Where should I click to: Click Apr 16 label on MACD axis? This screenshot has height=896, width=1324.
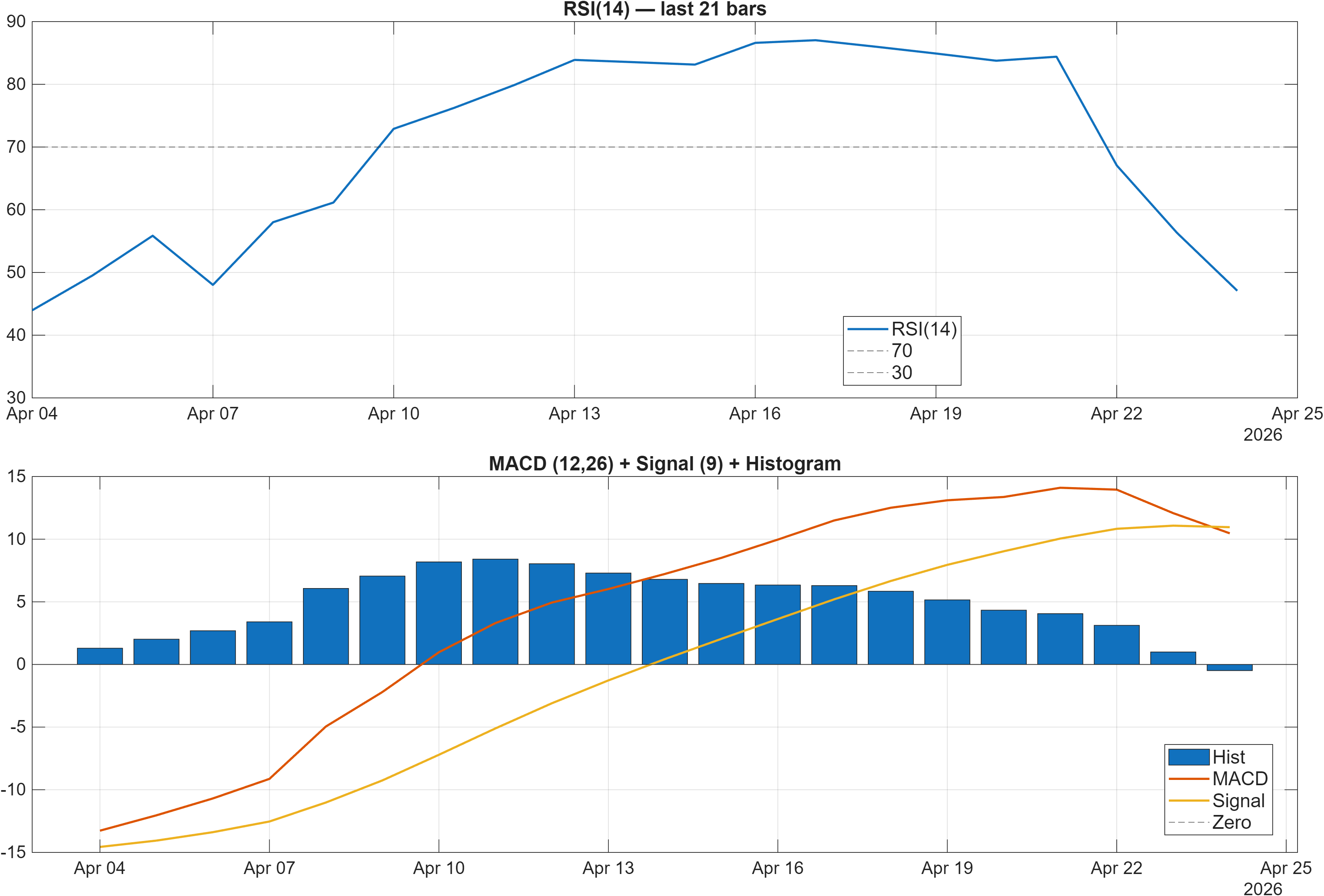pos(777,869)
